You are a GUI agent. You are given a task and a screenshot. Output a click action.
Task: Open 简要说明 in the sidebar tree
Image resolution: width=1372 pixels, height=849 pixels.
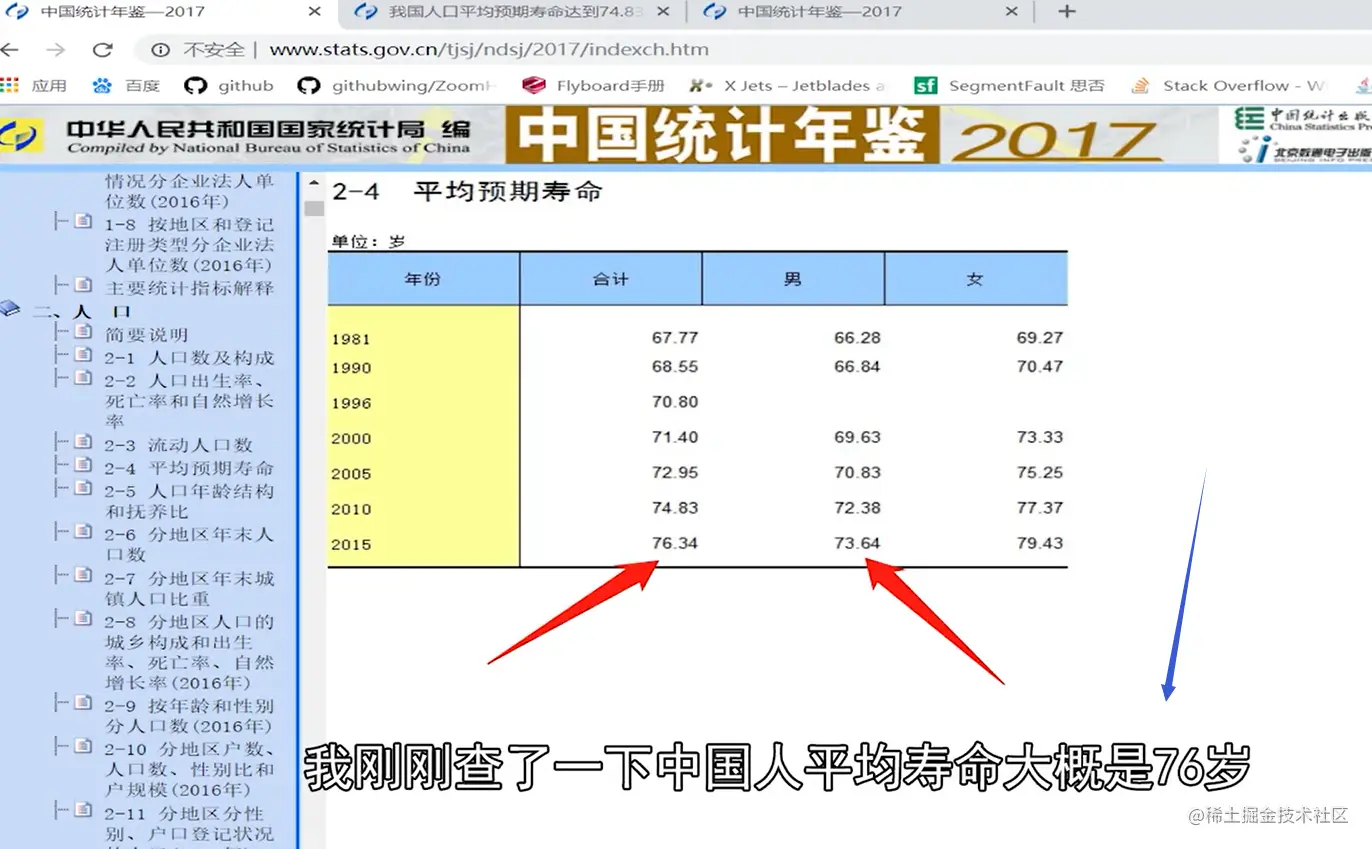(x=146, y=335)
